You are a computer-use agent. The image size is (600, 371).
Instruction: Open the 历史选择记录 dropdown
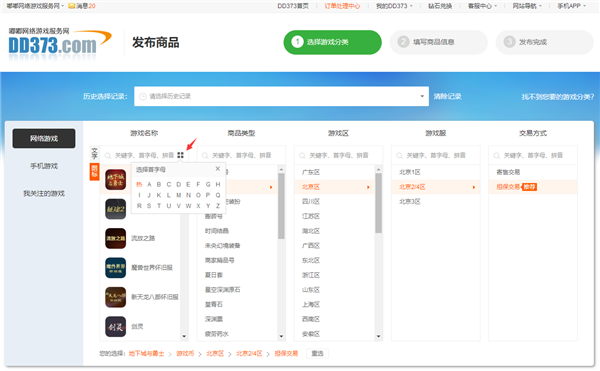(x=281, y=96)
